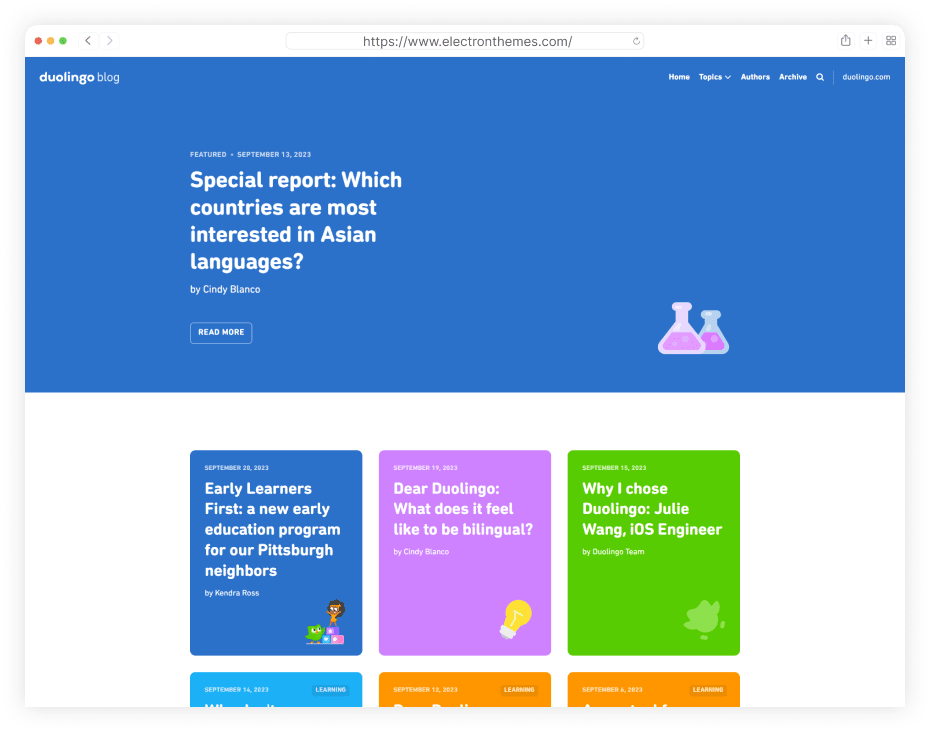Click September 14, 2023 date
The image size is (930, 732).
(x=237, y=690)
